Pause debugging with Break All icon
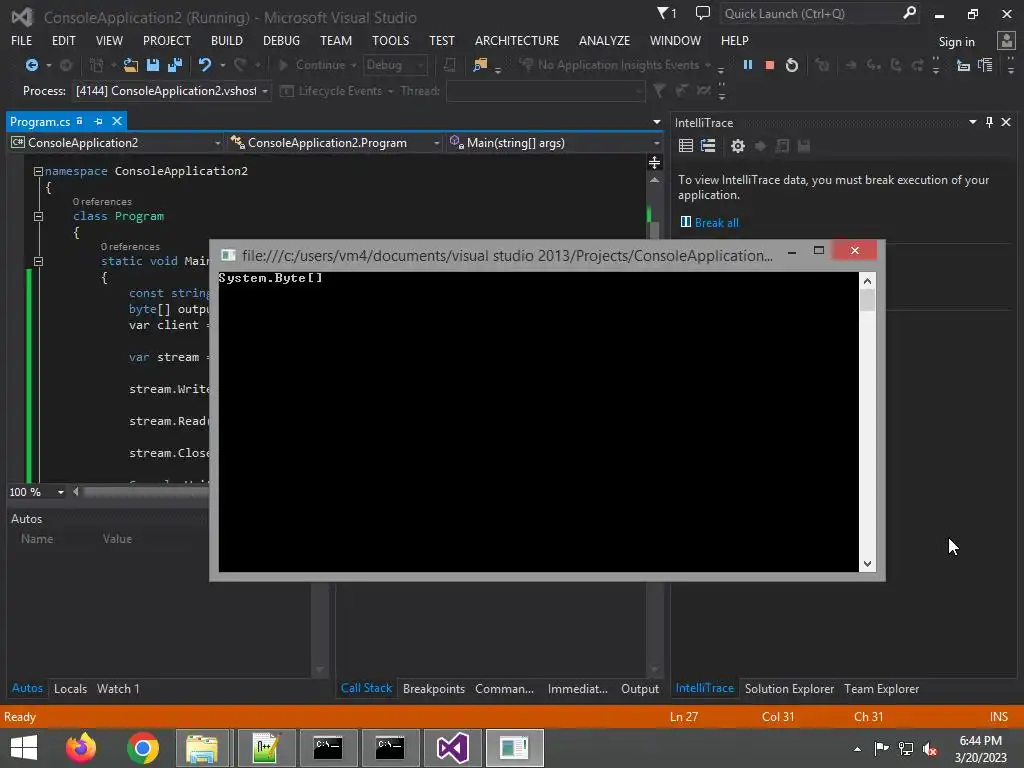 (748, 65)
